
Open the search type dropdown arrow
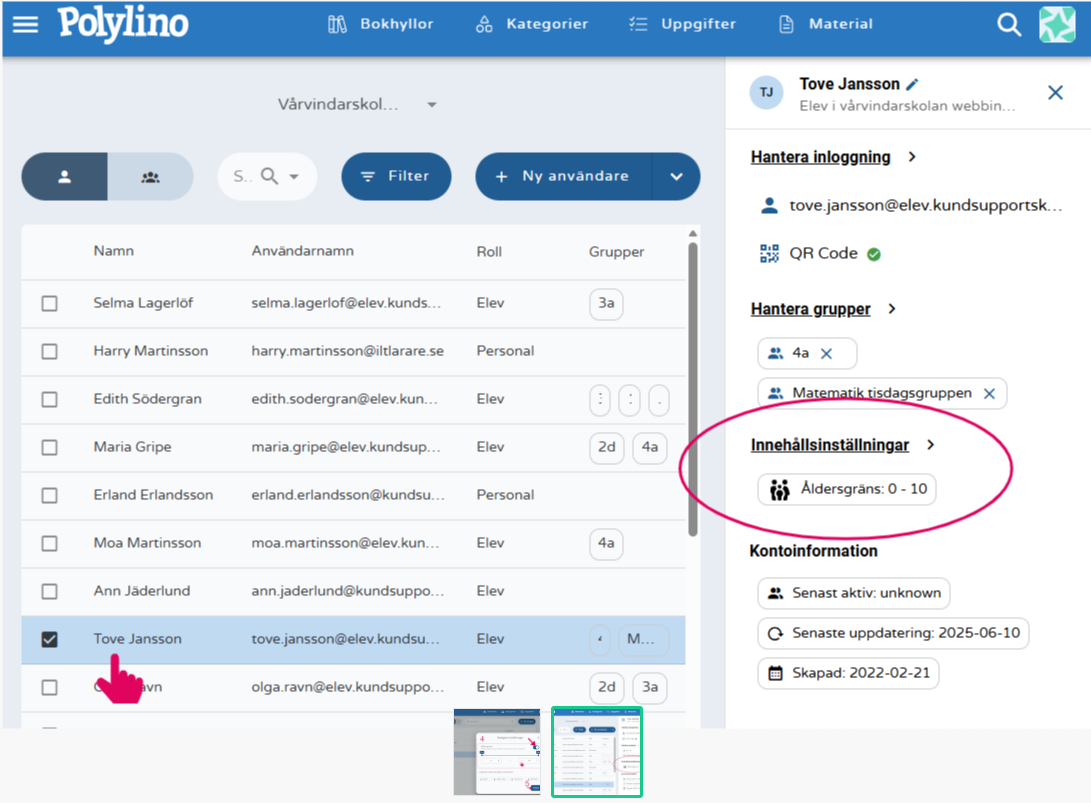point(294,177)
